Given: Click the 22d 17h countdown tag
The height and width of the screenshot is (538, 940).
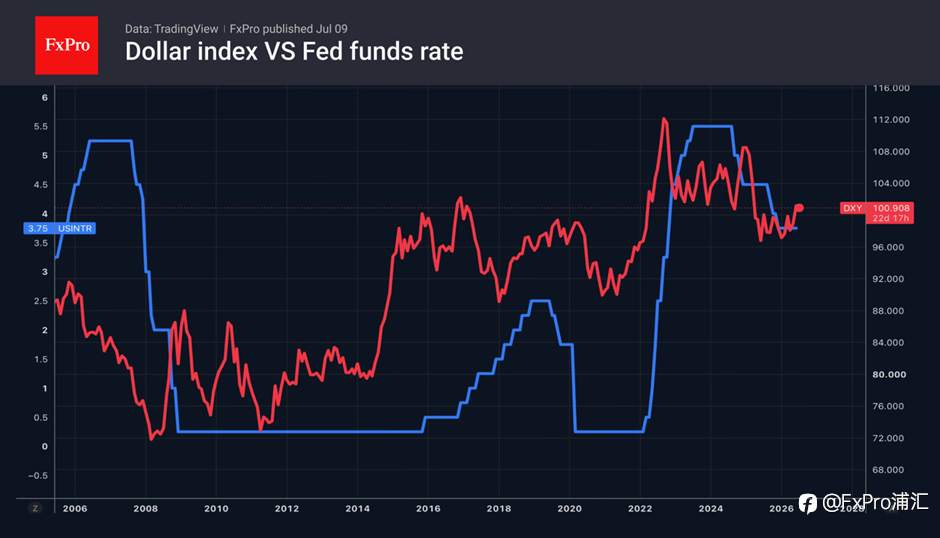Looking at the screenshot, I should pos(890,218).
